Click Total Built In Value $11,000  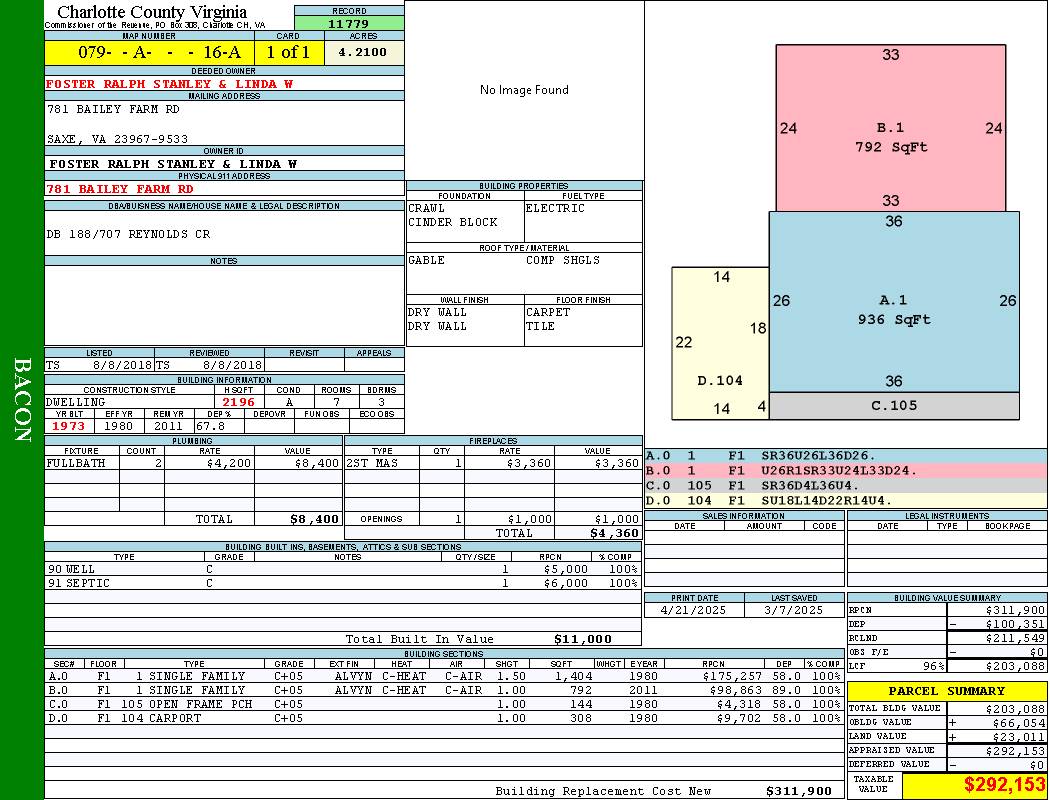coord(583,639)
